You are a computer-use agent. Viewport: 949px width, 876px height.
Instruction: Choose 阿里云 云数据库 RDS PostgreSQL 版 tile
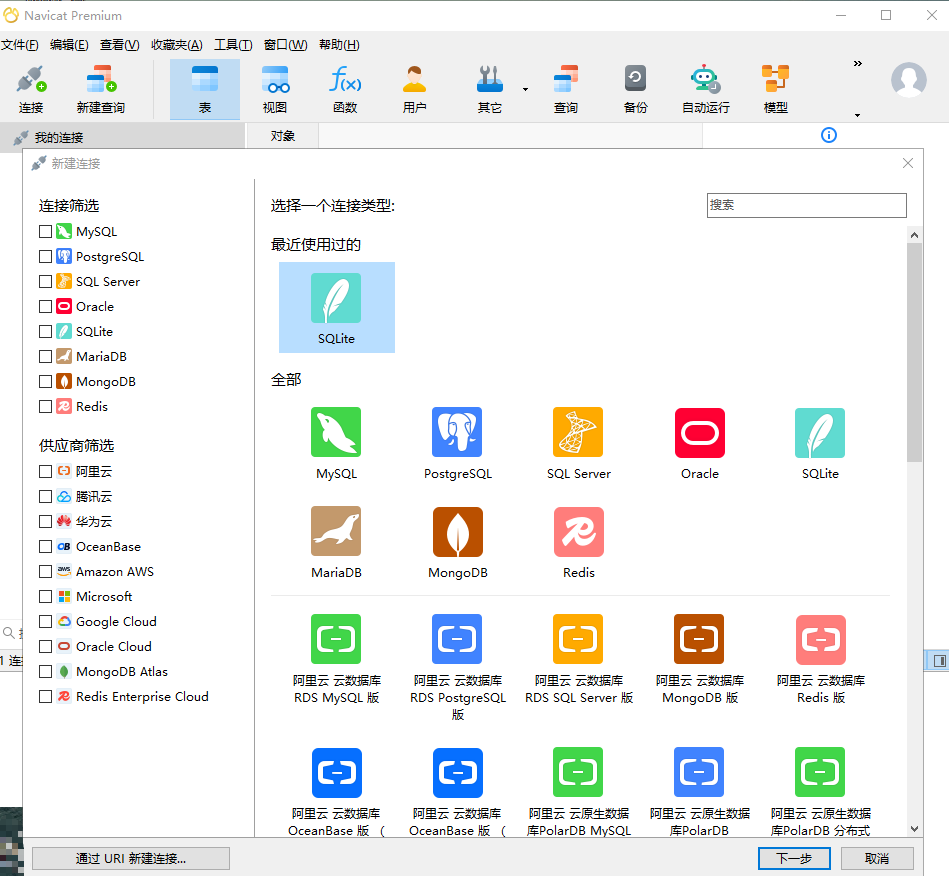point(458,668)
